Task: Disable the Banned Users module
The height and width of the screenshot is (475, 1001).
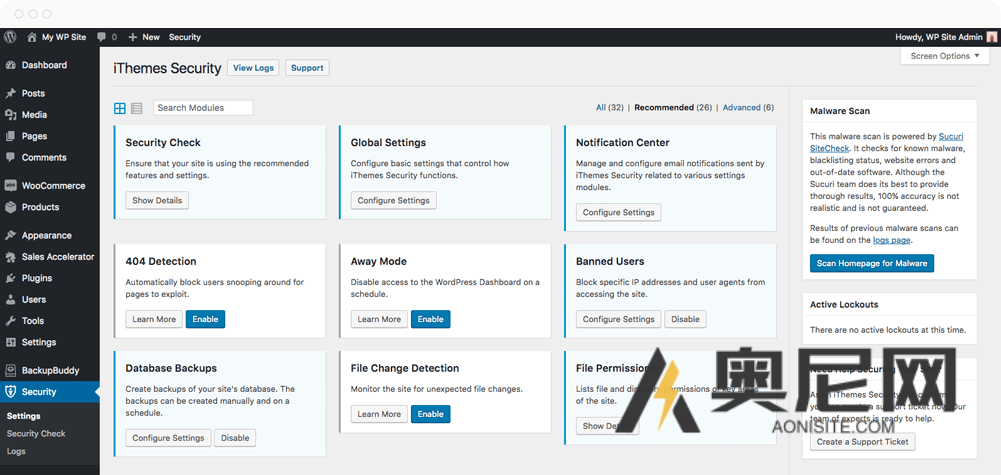Action: (x=685, y=319)
